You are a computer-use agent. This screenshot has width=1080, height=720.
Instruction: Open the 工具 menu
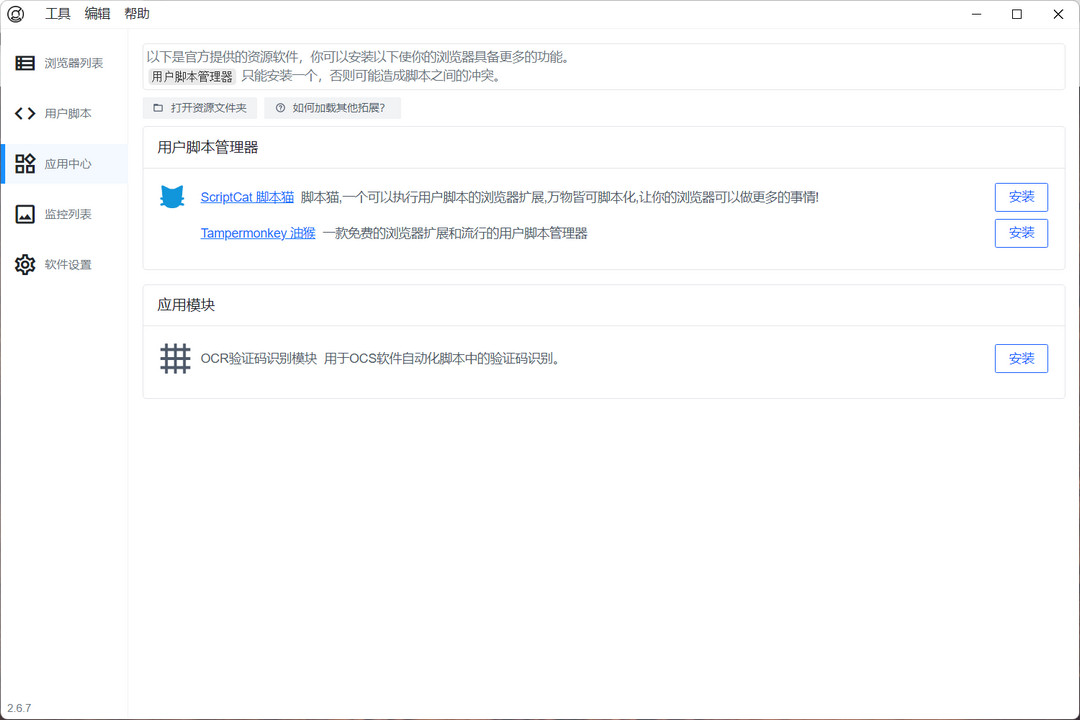58,14
